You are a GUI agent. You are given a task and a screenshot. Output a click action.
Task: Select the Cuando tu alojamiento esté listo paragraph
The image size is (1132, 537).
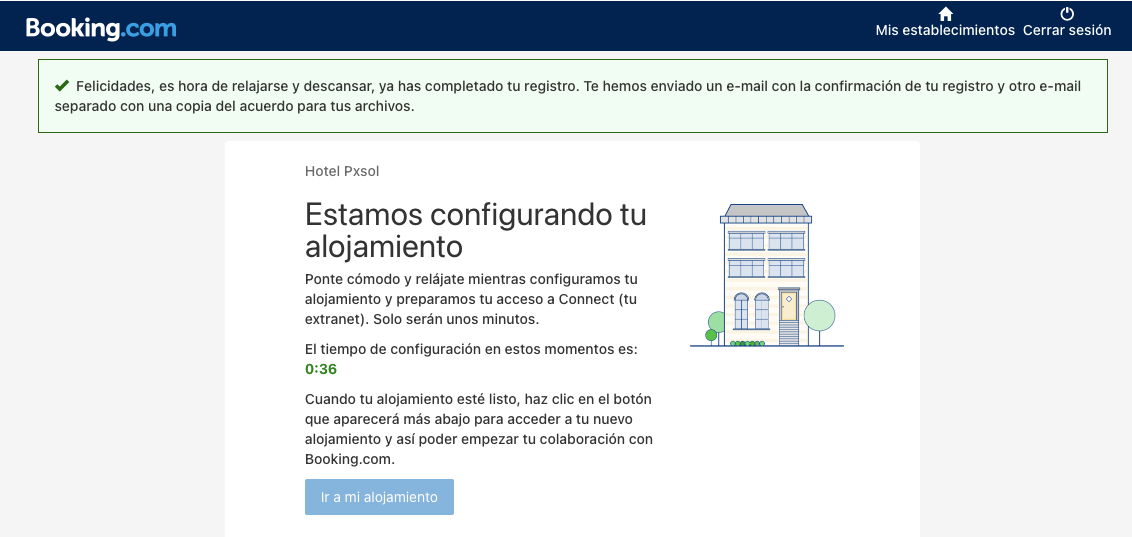point(479,429)
